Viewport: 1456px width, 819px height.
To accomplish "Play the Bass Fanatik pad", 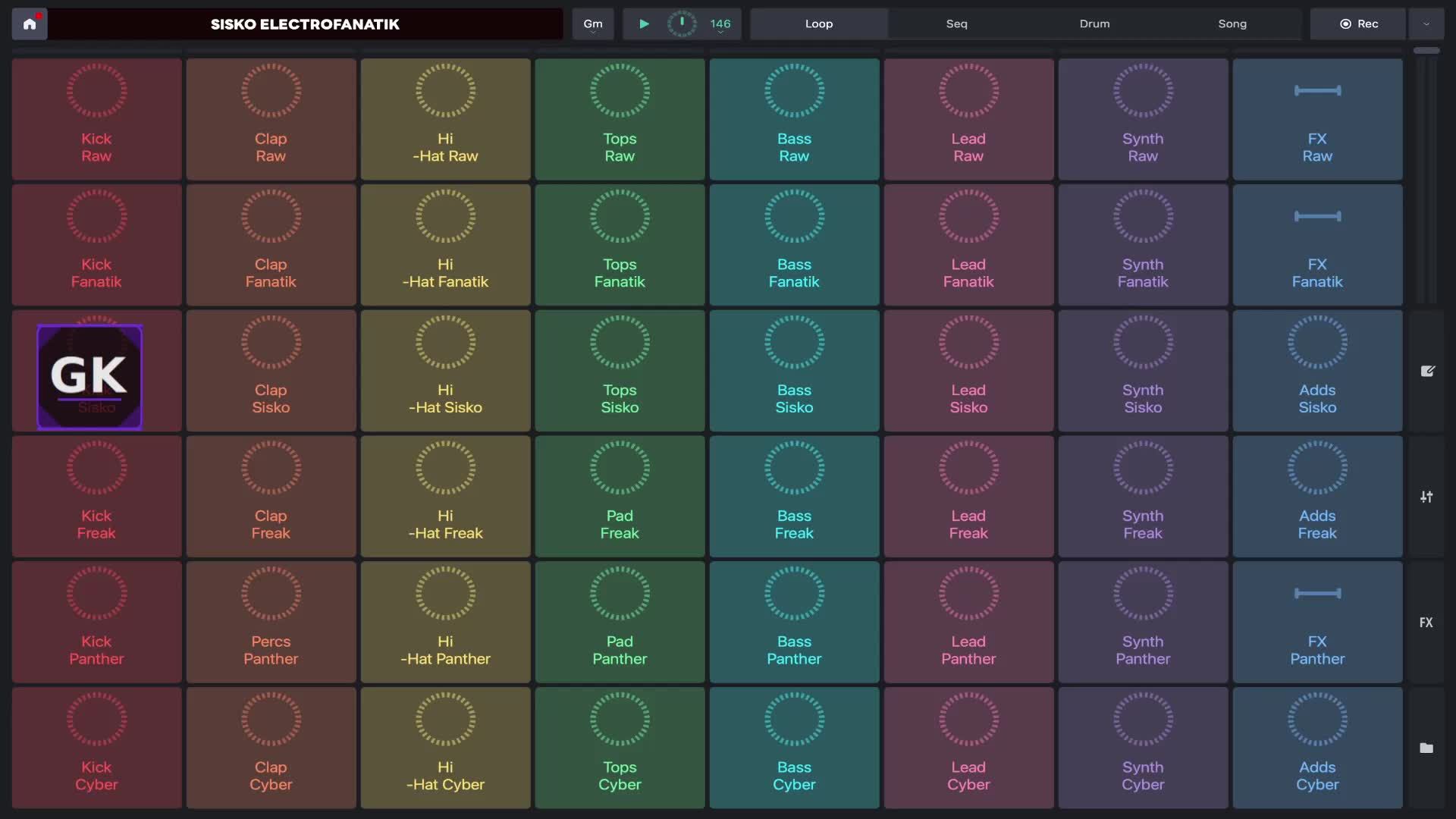I will 795,246.
